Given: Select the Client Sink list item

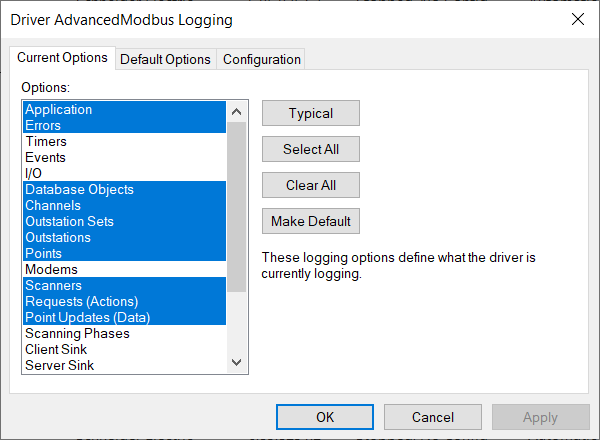Looking at the screenshot, I should pyautogui.click(x=56, y=350).
